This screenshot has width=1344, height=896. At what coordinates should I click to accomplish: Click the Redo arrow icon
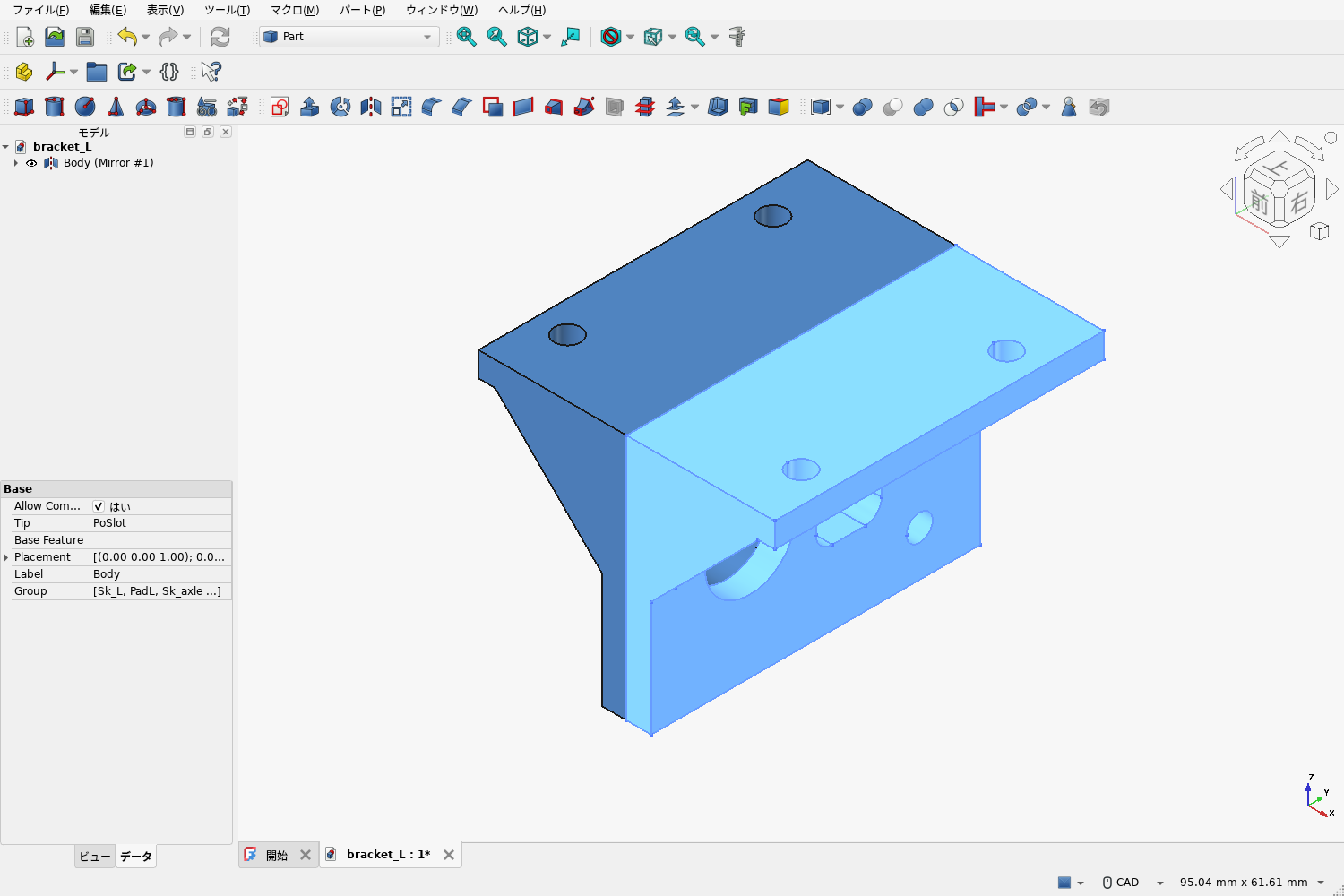168,37
